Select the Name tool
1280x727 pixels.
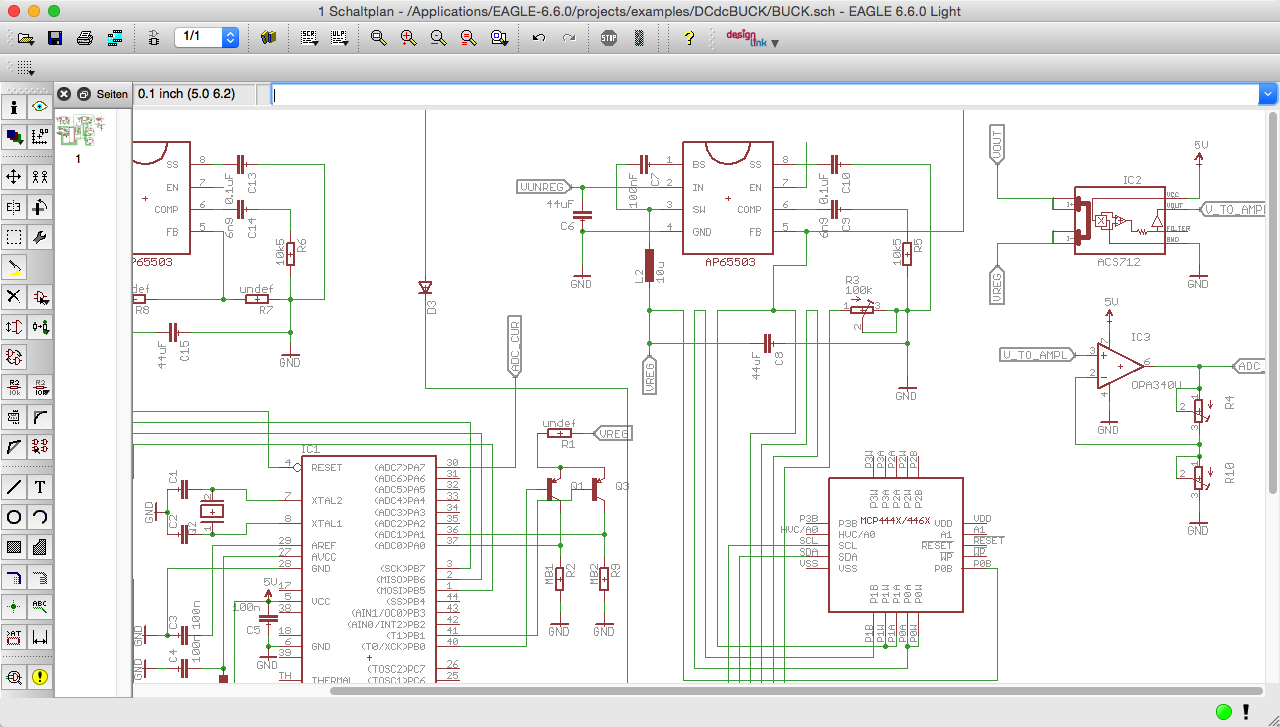tap(14, 387)
